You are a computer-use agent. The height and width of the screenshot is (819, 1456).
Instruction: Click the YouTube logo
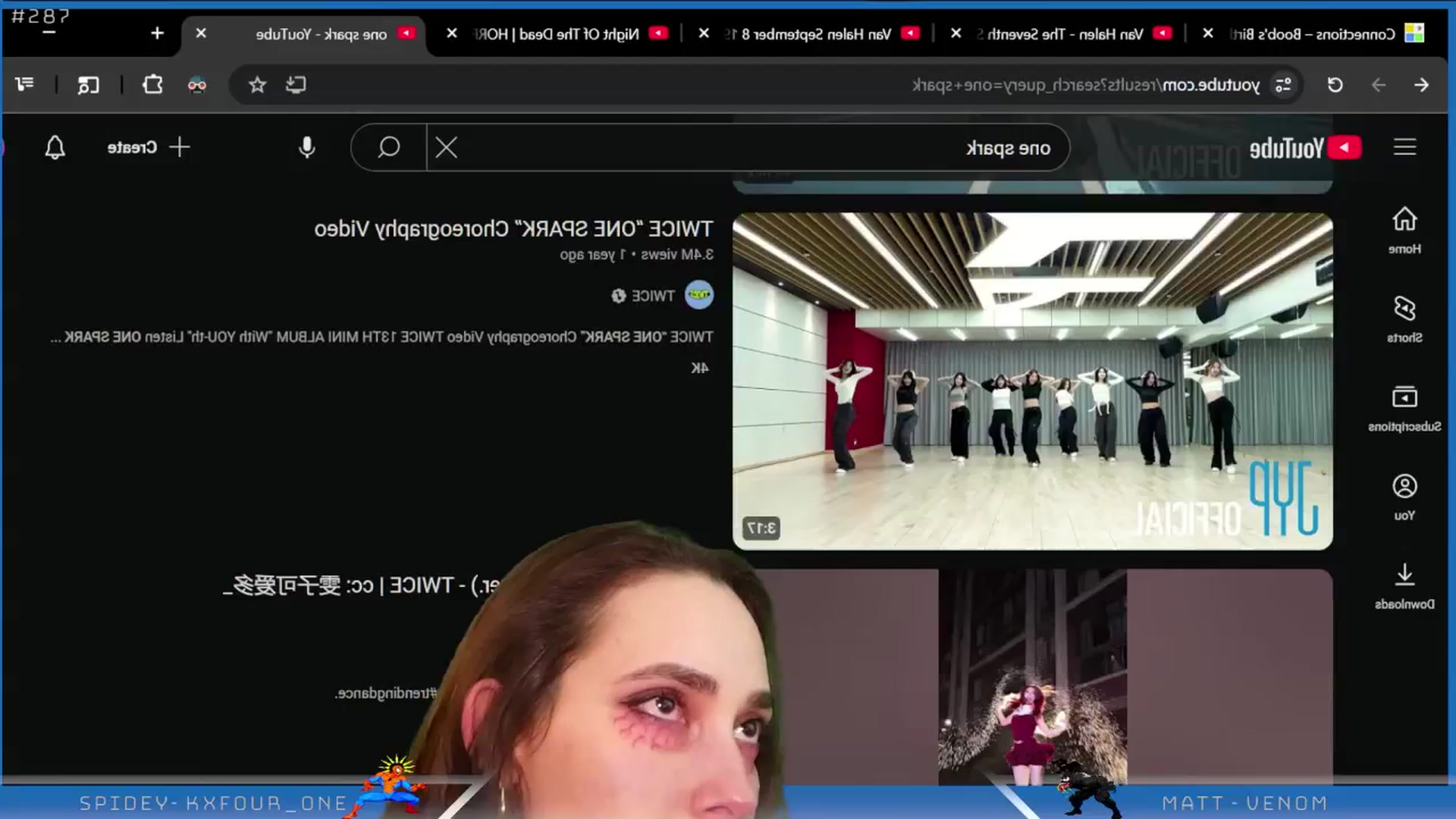click(1305, 148)
